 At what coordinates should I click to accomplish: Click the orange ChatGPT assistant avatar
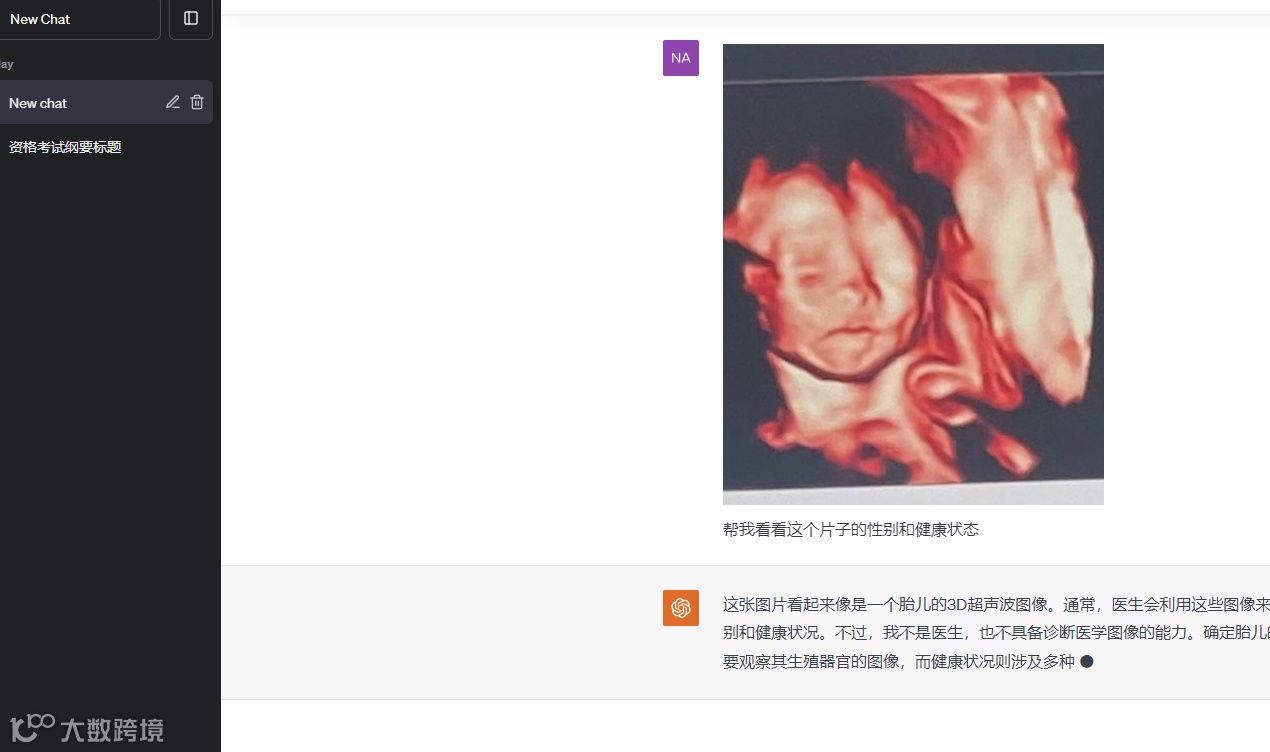tap(681, 608)
